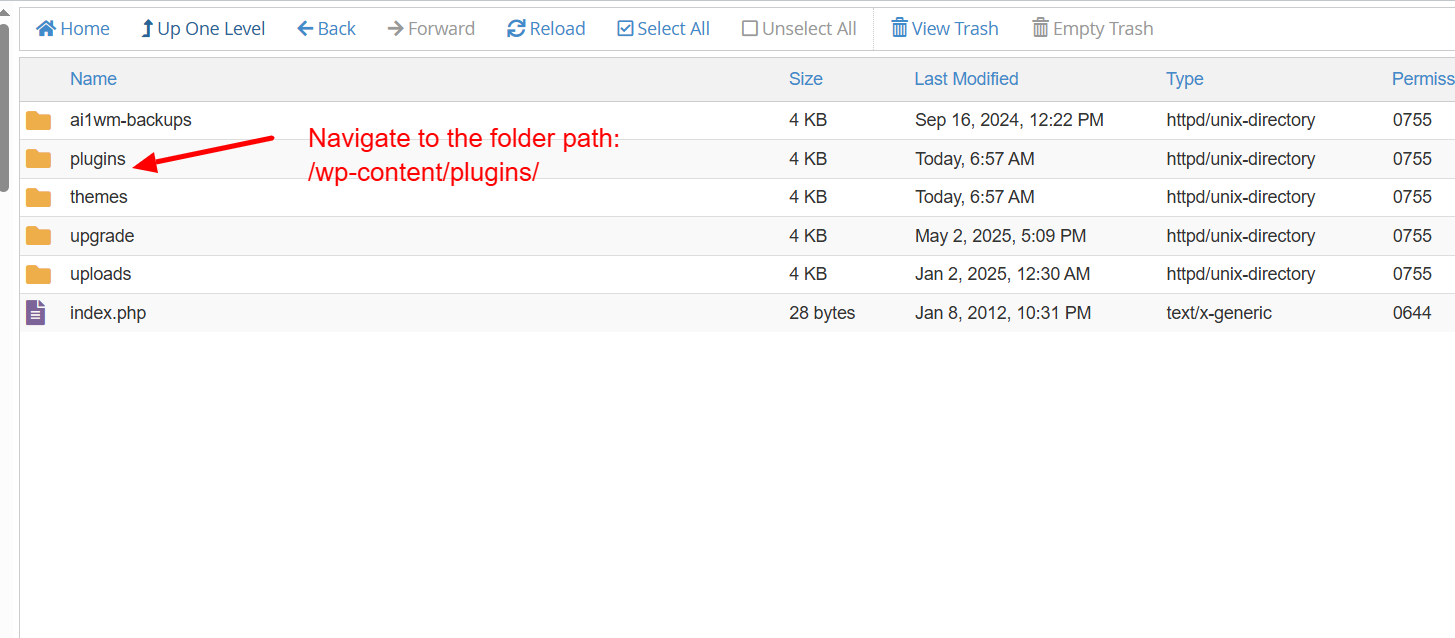Select the ai1wm-backups folder row
1455x638 pixels.
click(737, 120)
